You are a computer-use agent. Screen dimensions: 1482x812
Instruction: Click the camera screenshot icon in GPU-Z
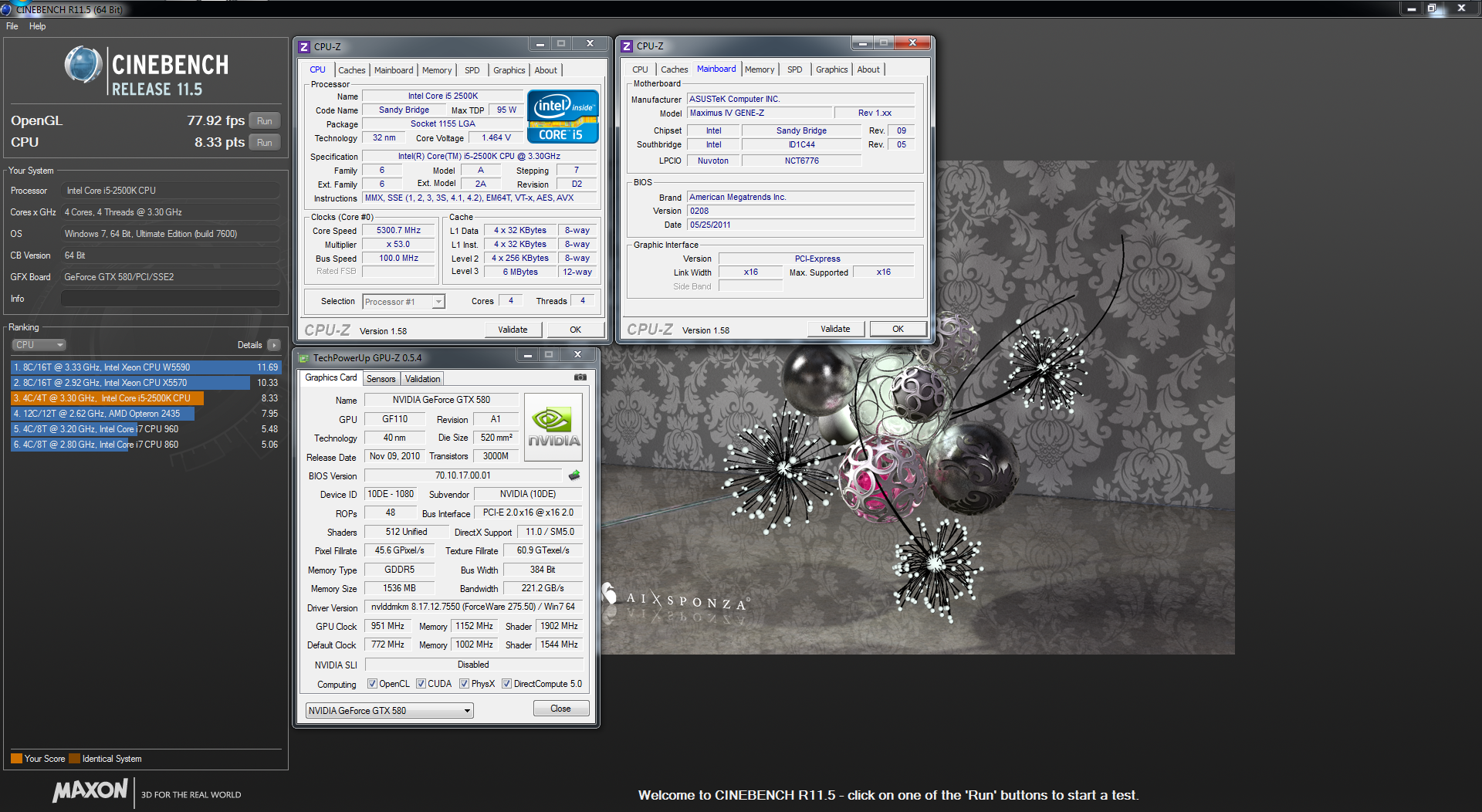tap(580, 377)
